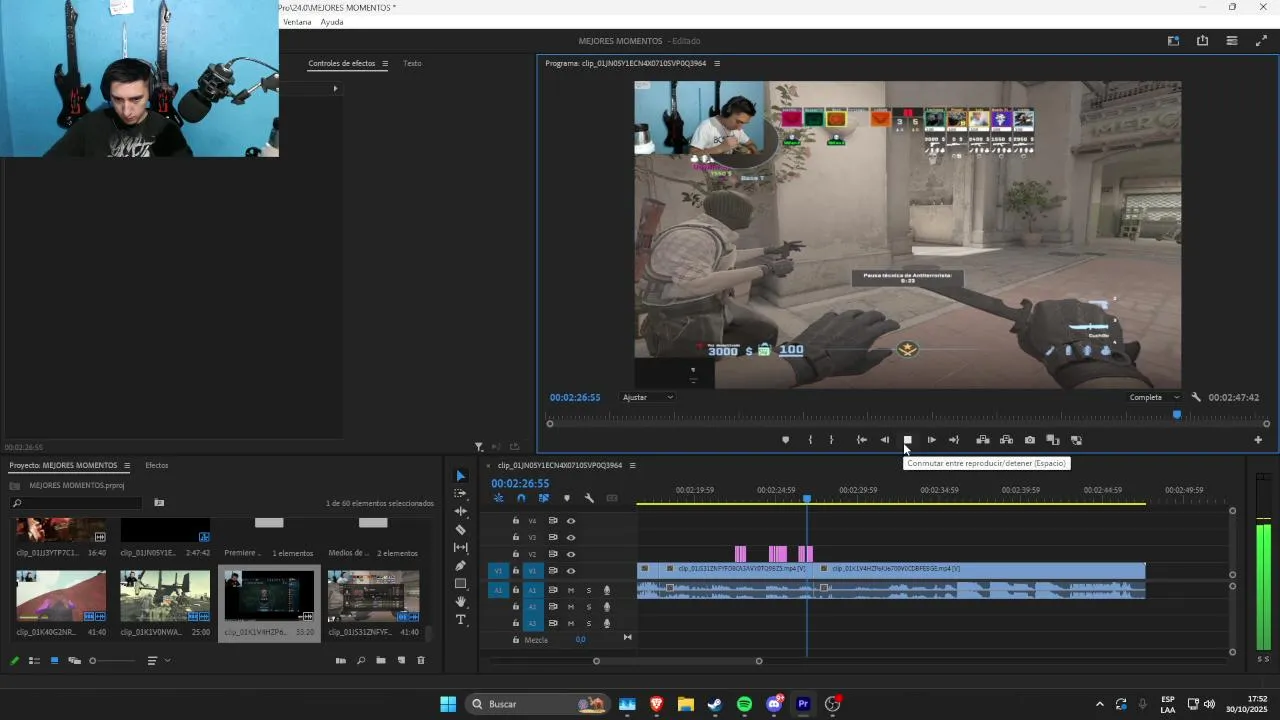
Task: Open Completa playback resolution dropdown
Action: click(1155, 397)
